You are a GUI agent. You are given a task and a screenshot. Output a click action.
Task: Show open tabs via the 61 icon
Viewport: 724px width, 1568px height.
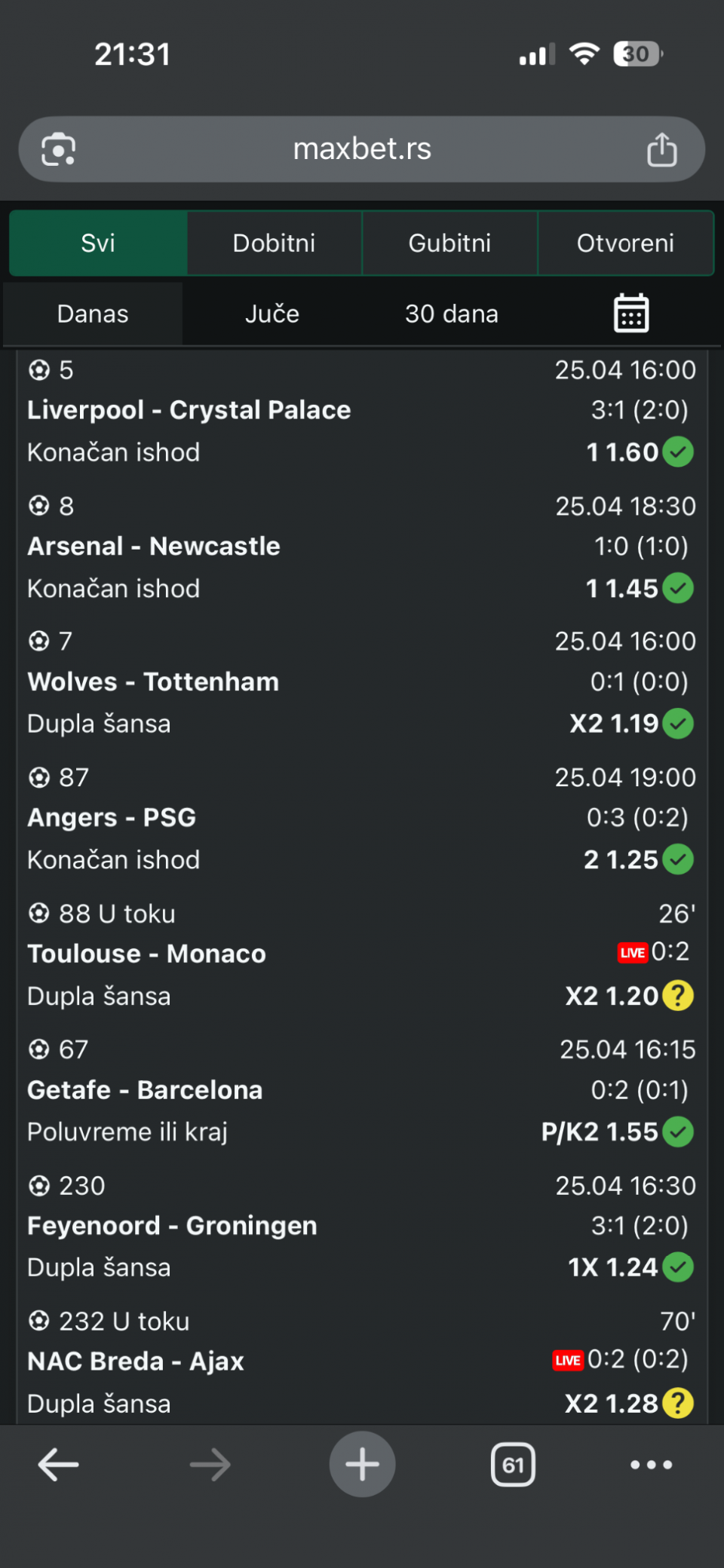513,1465
